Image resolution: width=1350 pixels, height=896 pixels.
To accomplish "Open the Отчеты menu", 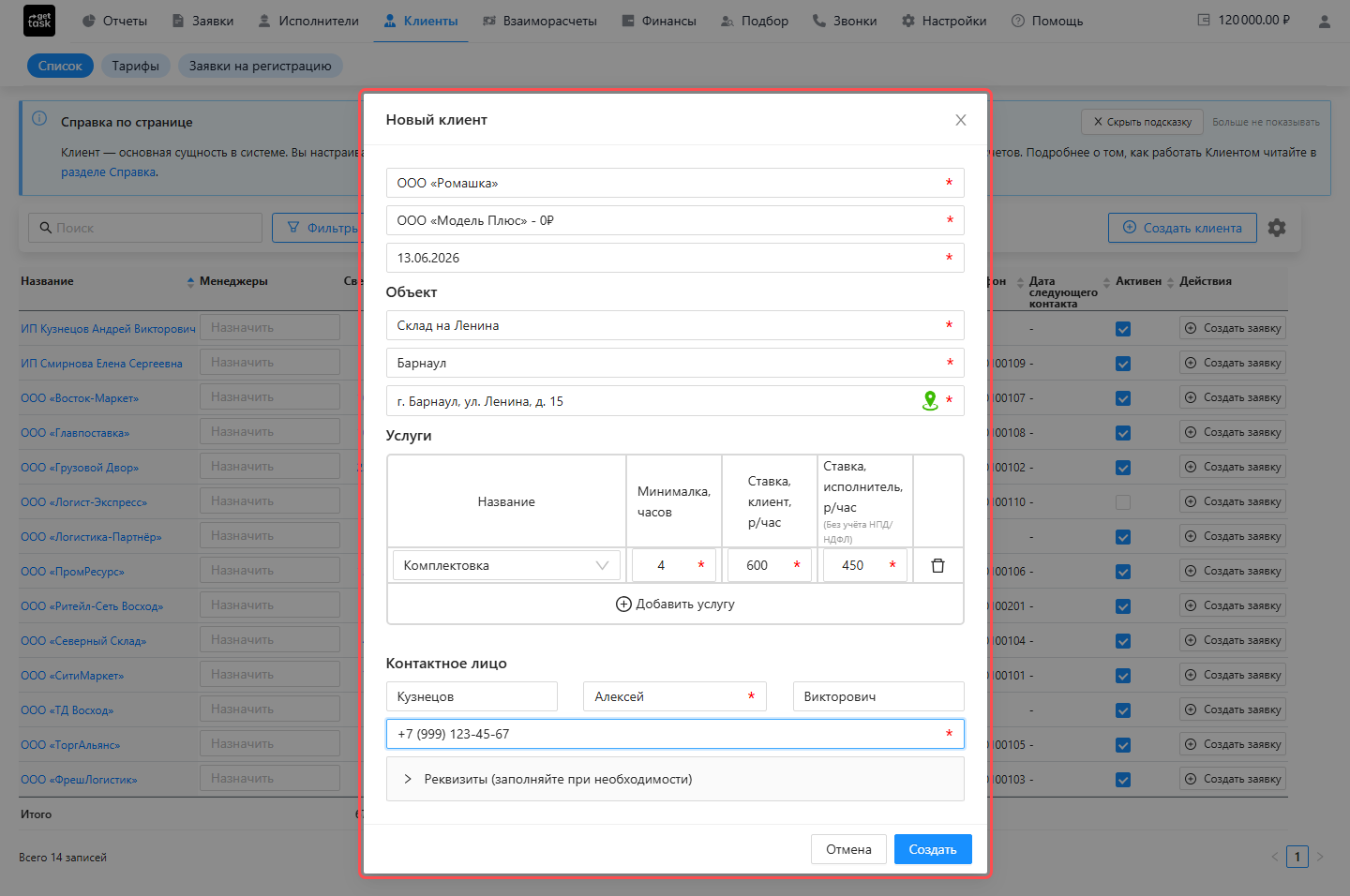I will click(x=114, y=21).
